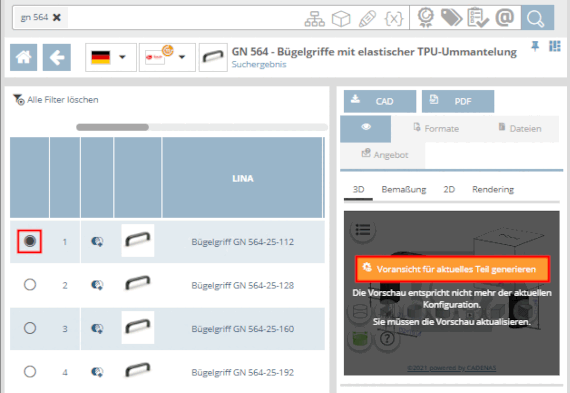Click the checklist clipboard icon in search bar
Viewport: 570px width, 393px height.
478,17
